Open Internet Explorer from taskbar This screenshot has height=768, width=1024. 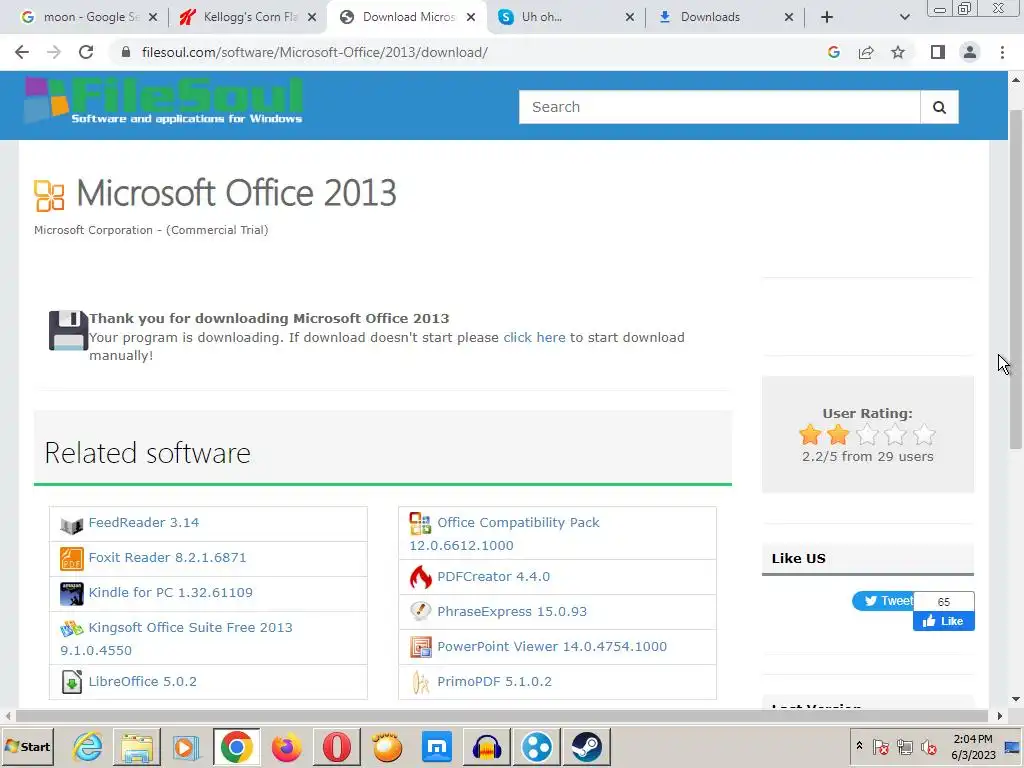(88, 747)
